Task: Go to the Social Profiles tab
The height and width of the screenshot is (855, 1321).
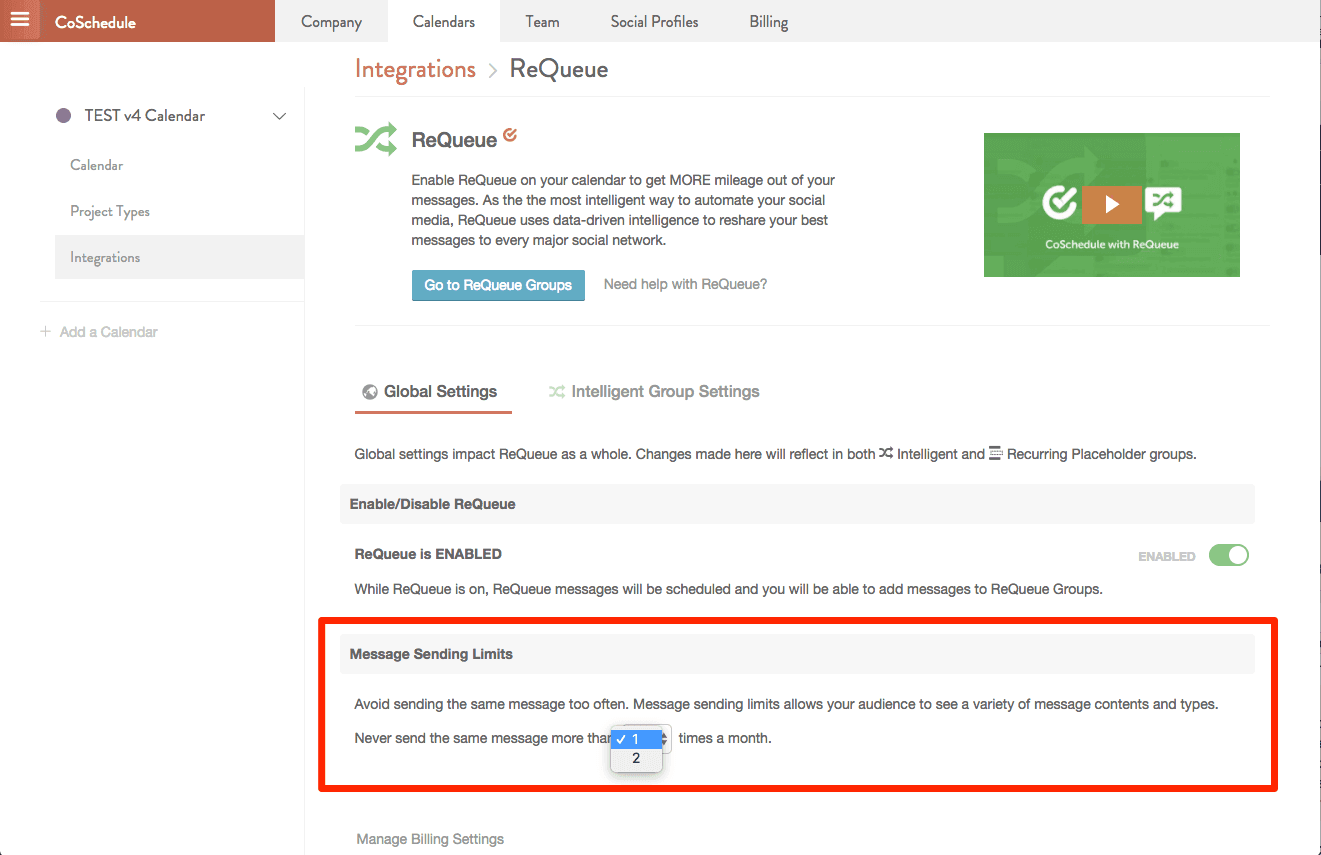Action: pyautogui.click(x=654, y=21)
